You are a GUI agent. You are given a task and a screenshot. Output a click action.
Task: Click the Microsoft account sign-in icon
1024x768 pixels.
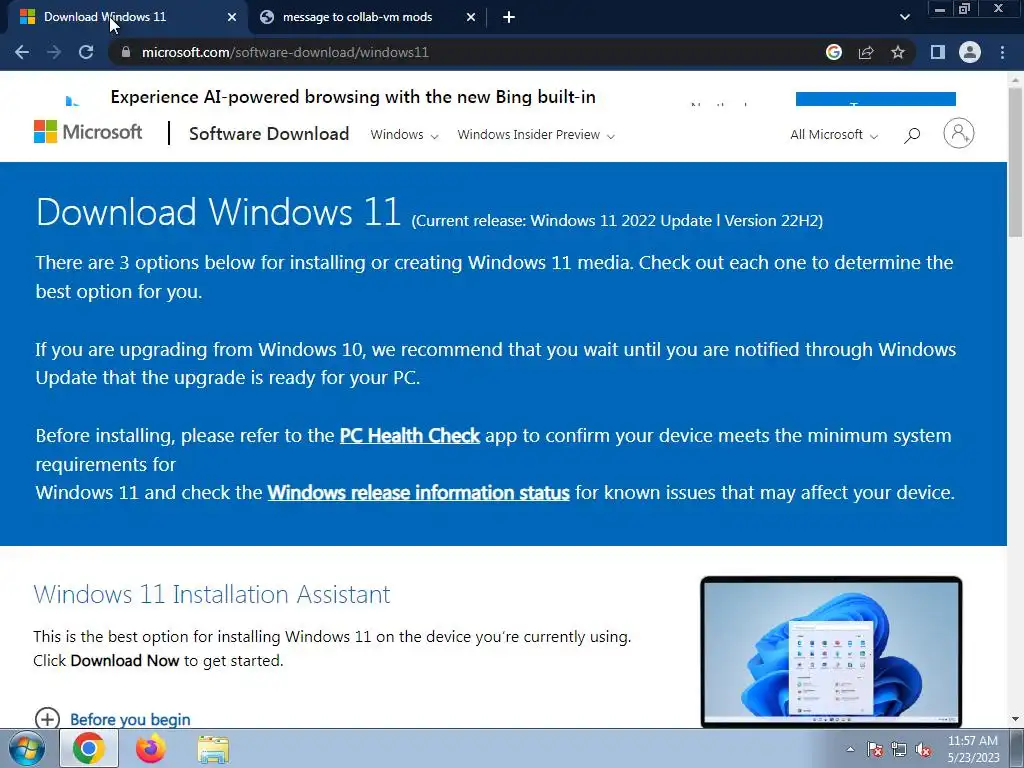pyautogui.click(x=959, y=133)
